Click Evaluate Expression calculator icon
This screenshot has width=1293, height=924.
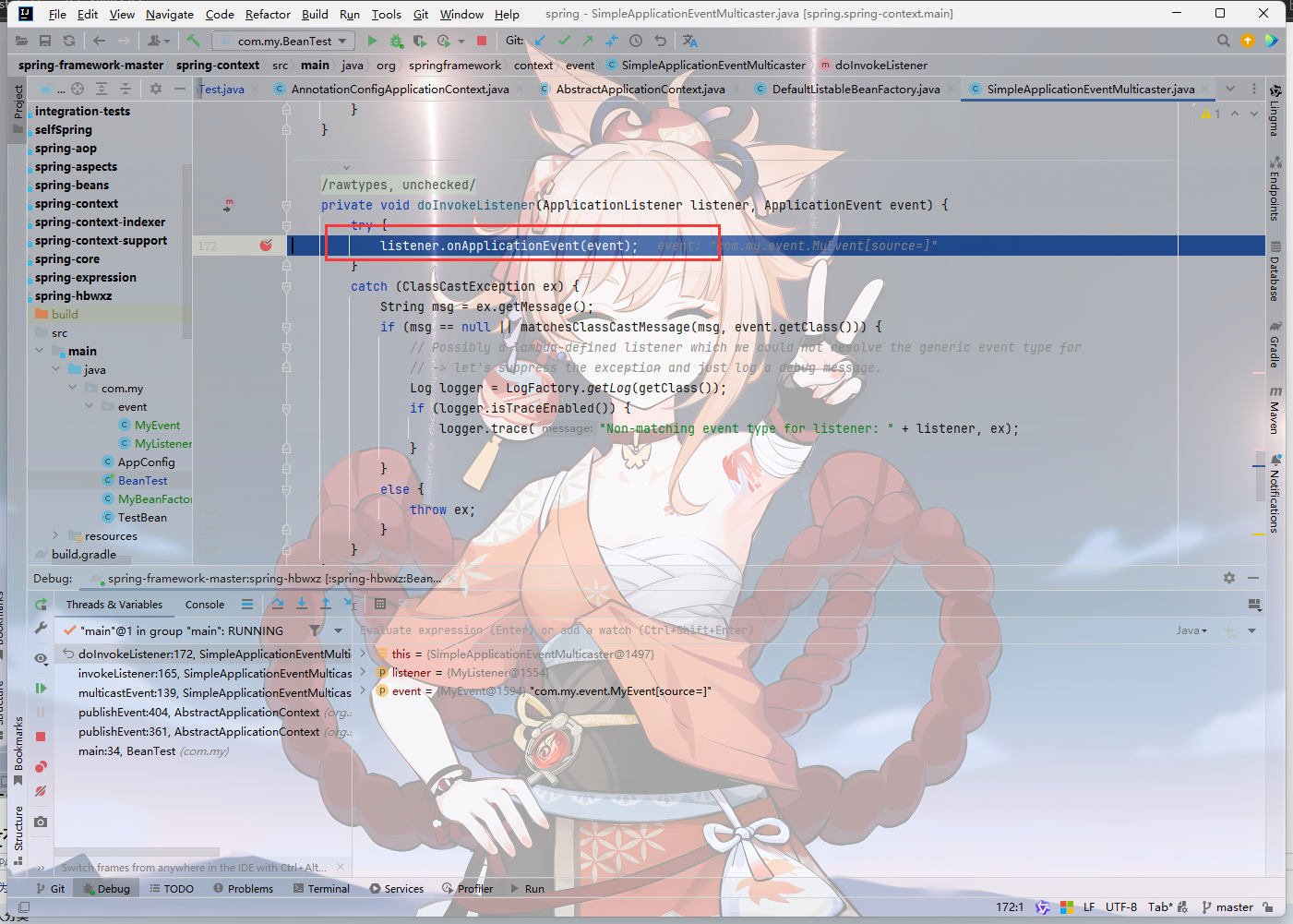point(380,604)
